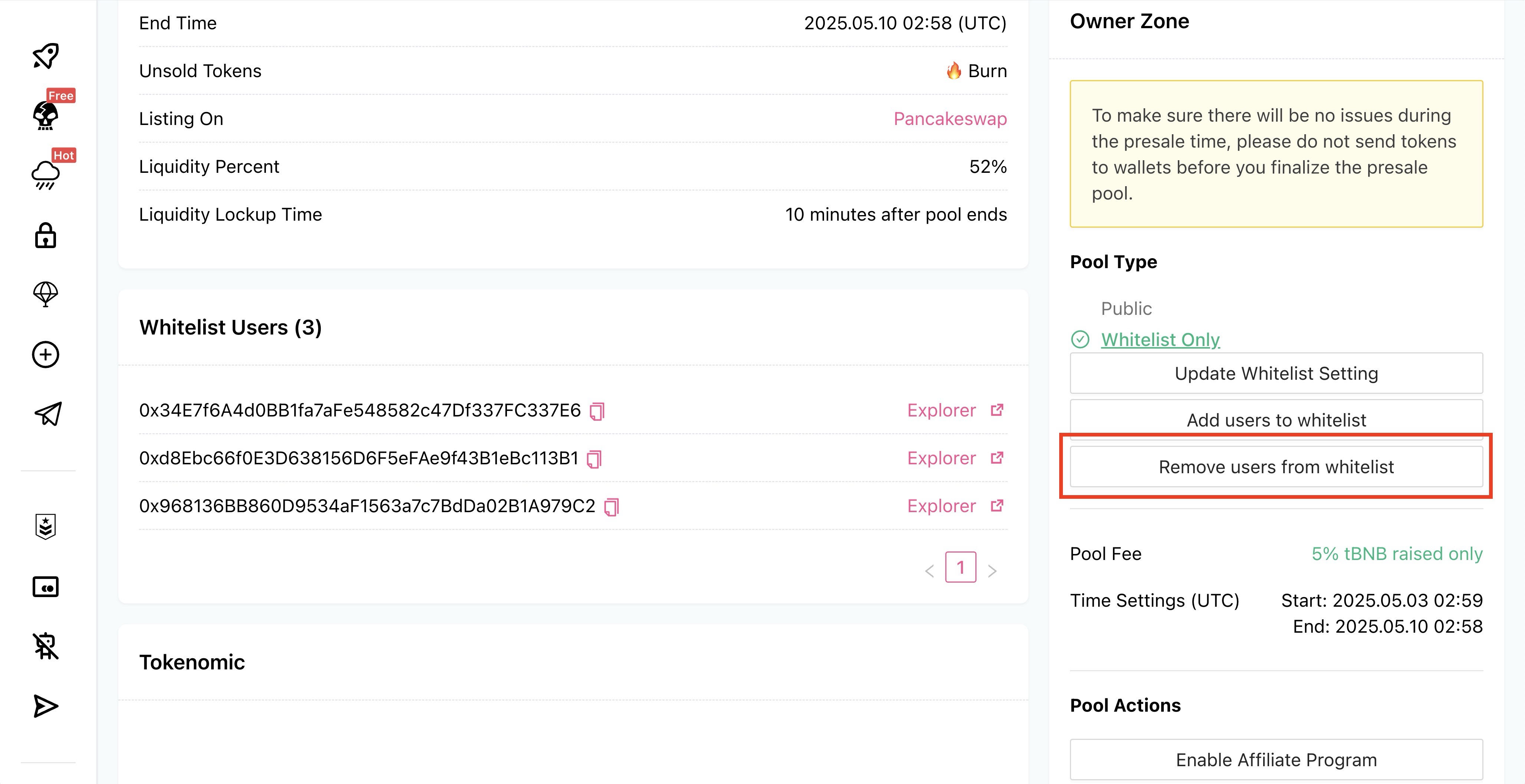The width and height of the screenshot is (1525, 784).
Task: Copy the 0xd8Ebc66f whitelist address
Action: click(x=594, y=459)
